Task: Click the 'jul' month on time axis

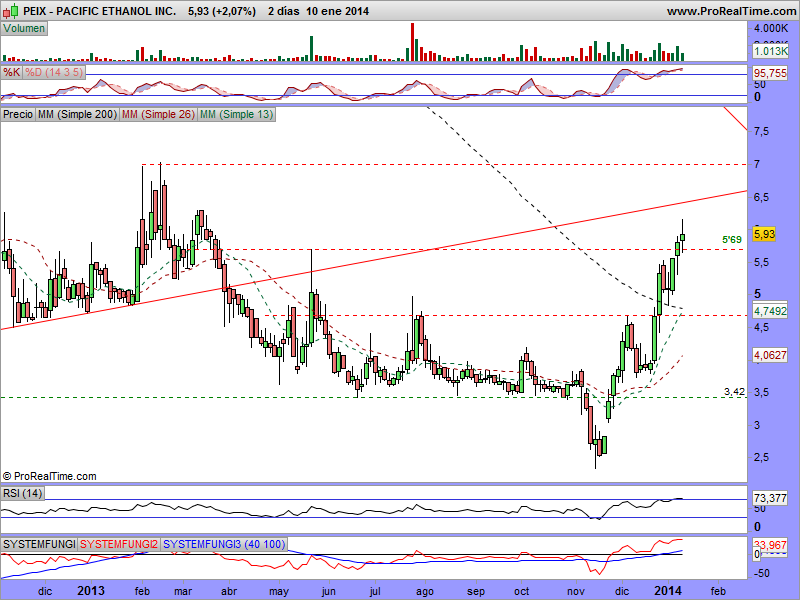Action: point(375,592)
